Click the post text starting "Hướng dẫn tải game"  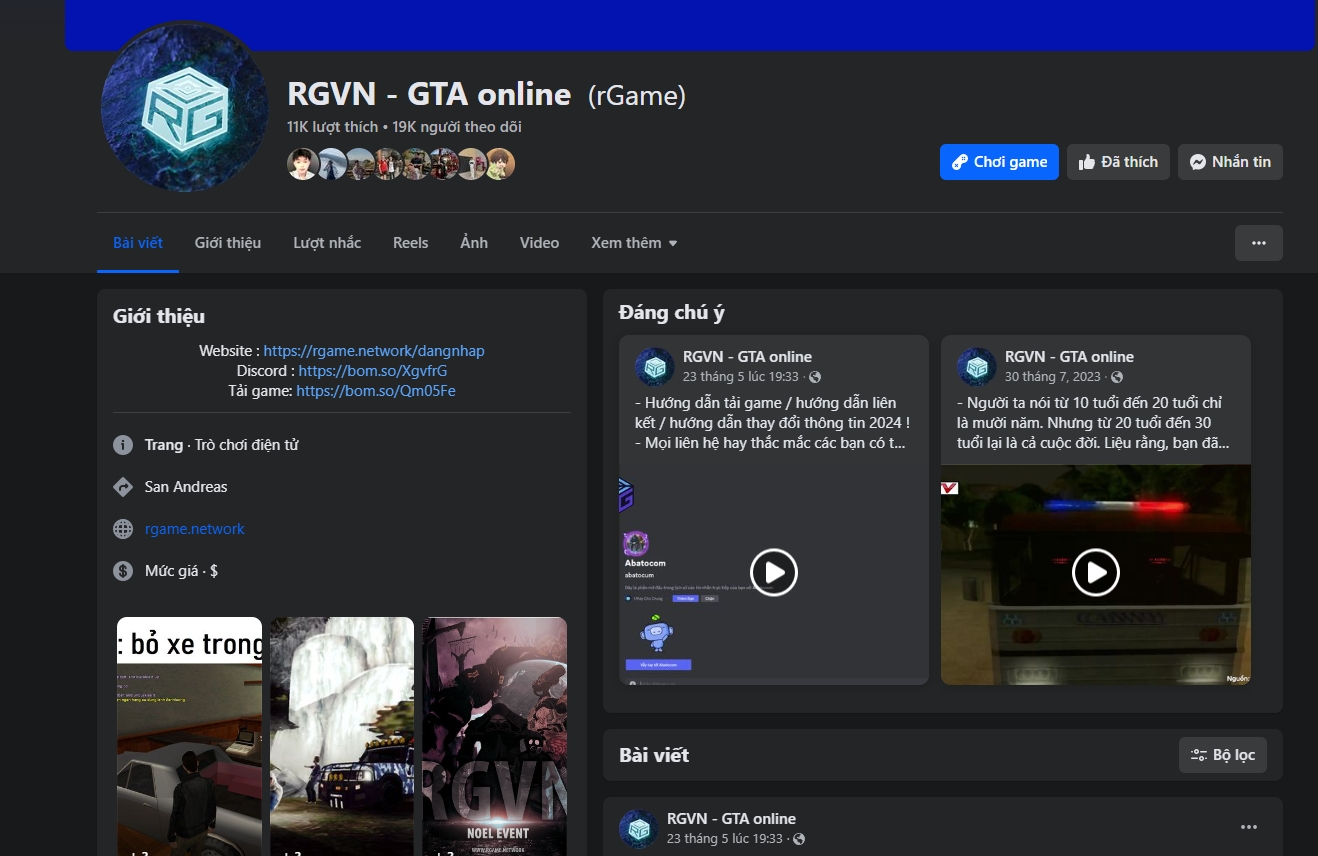[x=774, y=423]
